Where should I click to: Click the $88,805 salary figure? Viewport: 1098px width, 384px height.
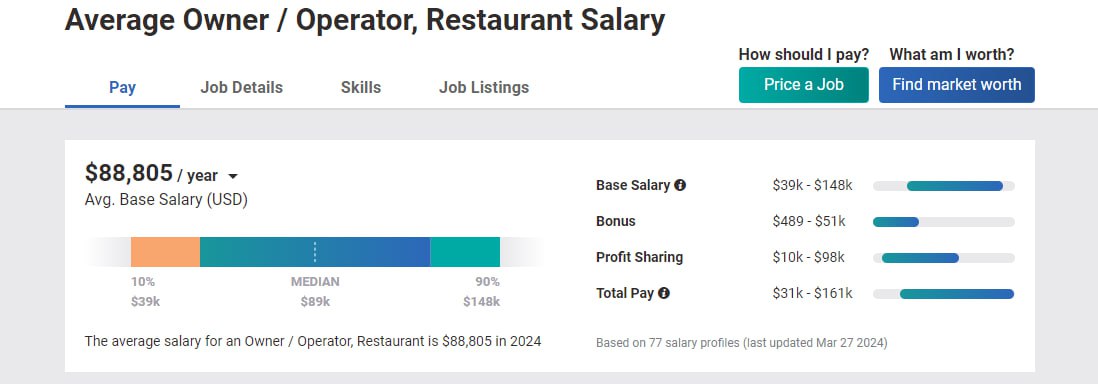pyautogui.click(x=129, y=172)
